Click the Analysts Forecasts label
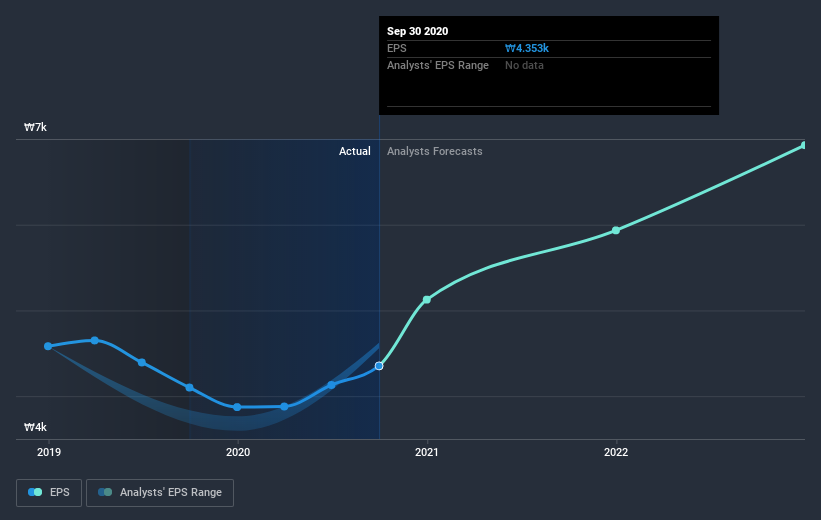The height and width of the screenshot is (520, 821). (x=435, y=151)
